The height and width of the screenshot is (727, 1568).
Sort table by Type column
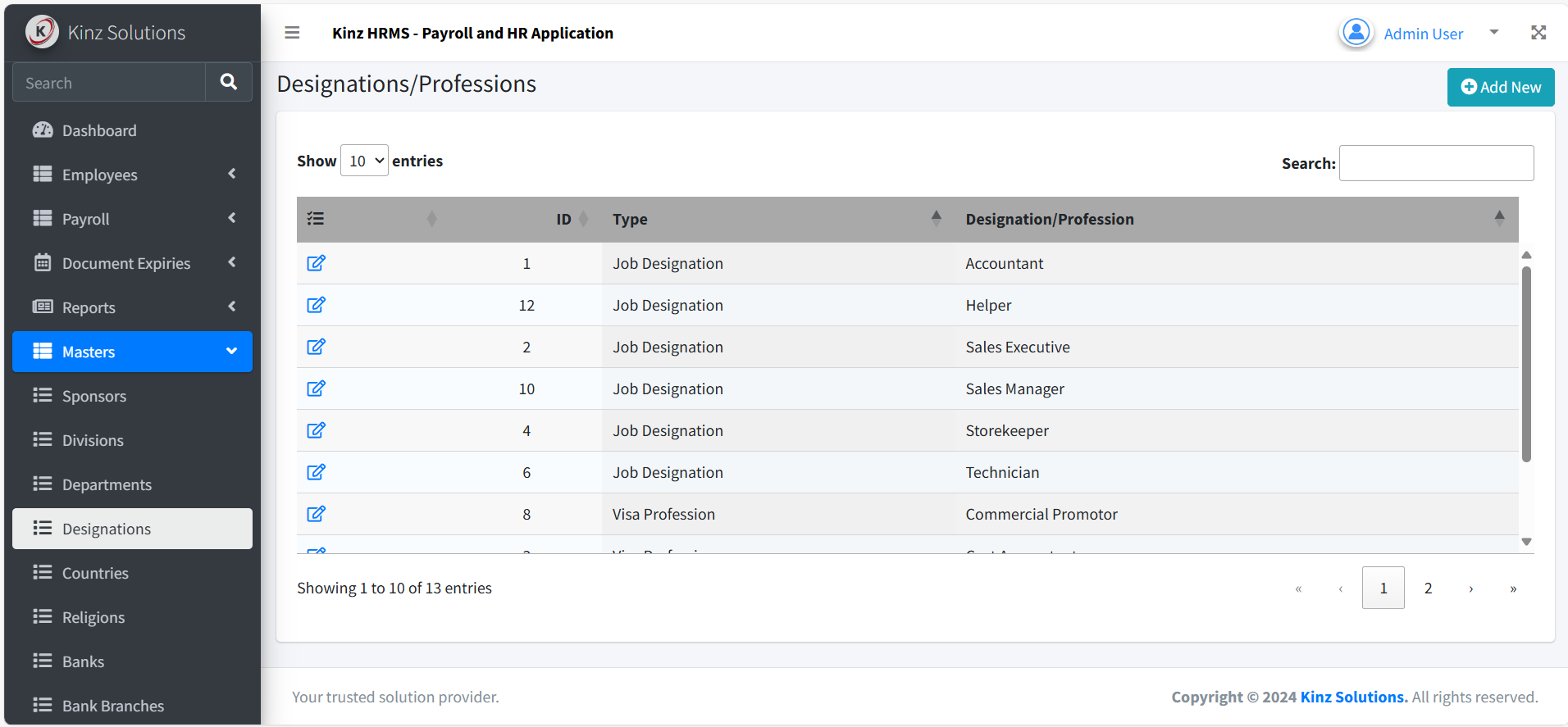click(x=778, y=219)
